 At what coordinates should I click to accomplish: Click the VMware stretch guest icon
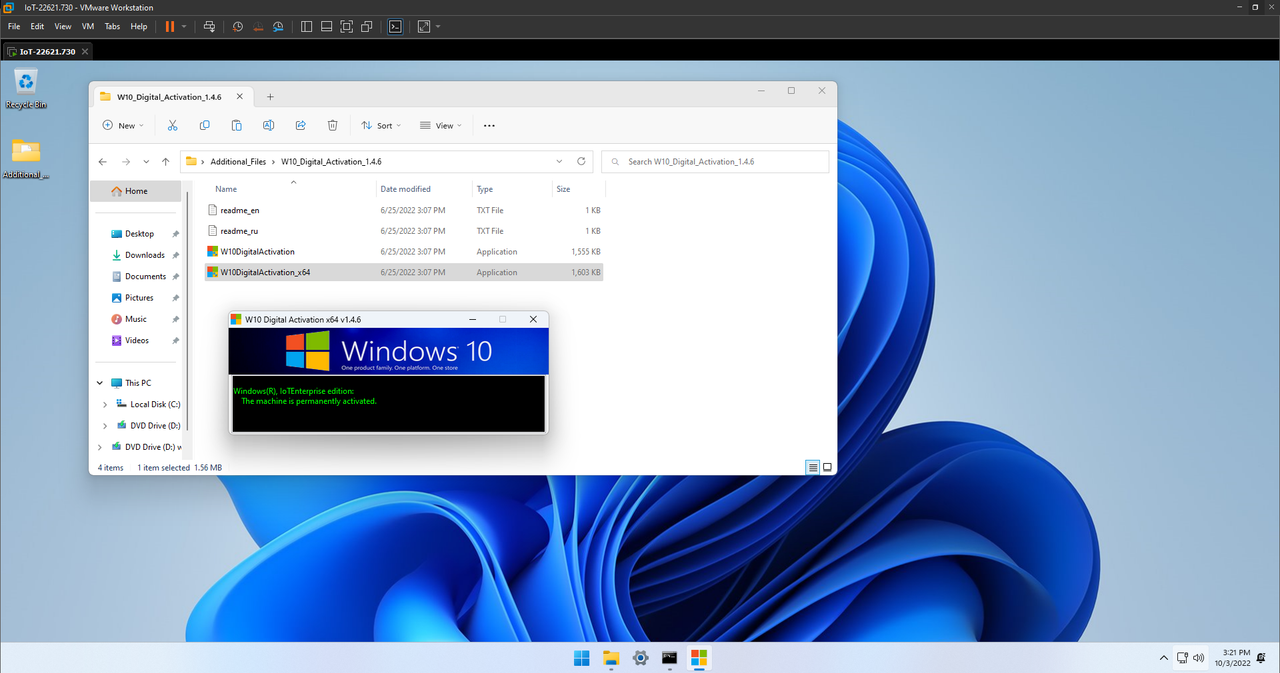(423, 26)
